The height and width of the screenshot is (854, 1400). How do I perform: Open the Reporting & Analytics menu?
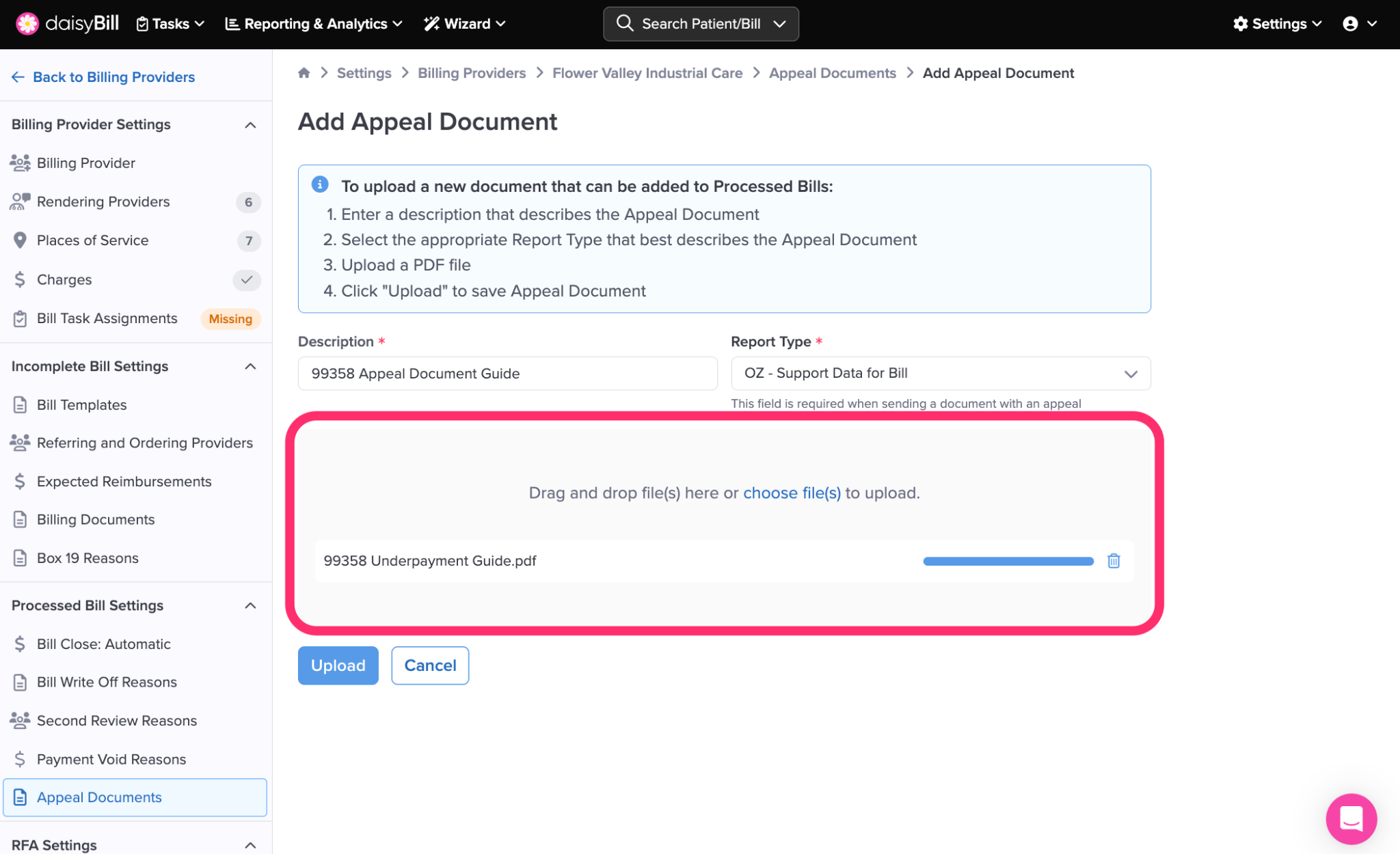coord(314,24)
